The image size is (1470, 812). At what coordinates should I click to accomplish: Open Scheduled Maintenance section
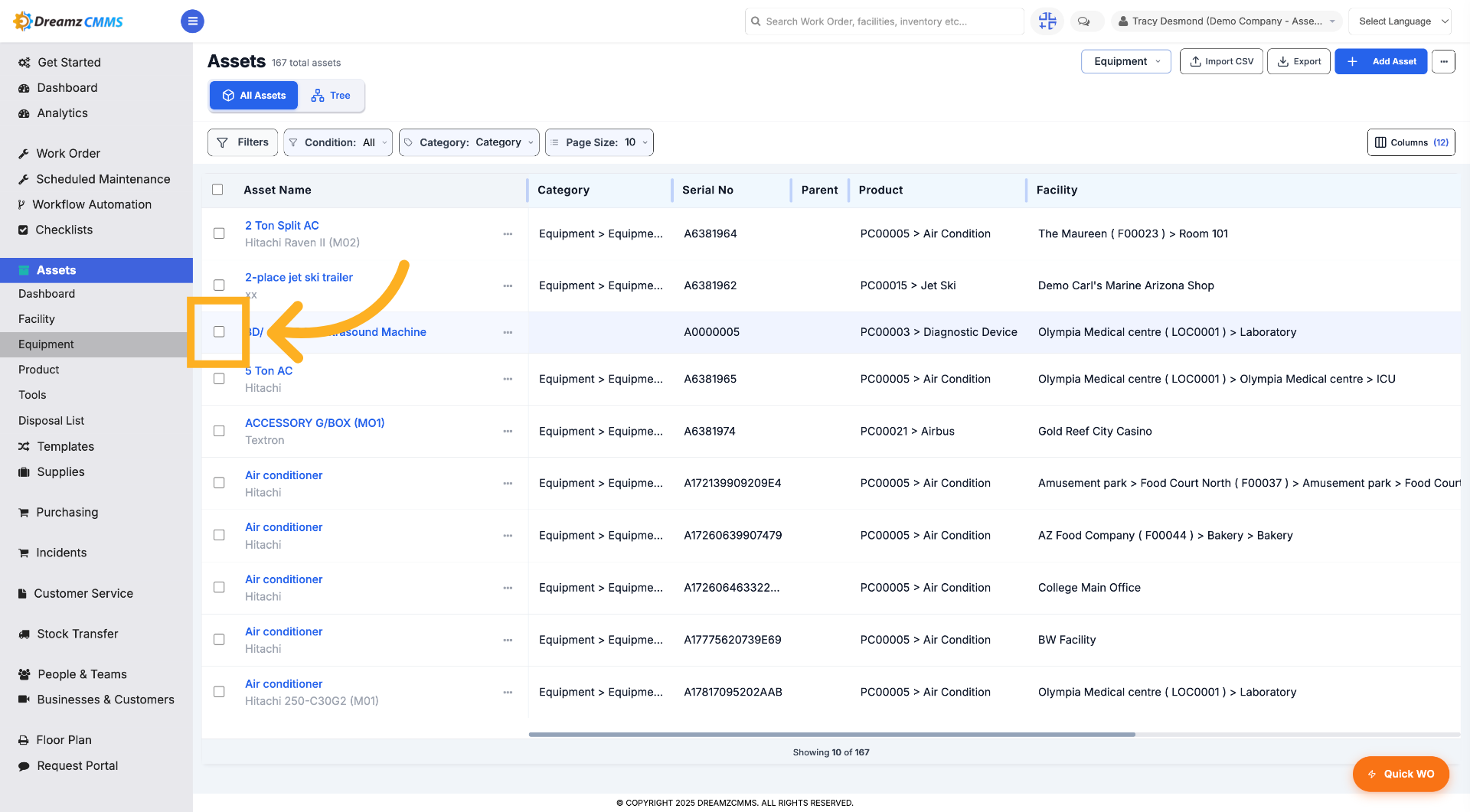click(103, 178)
